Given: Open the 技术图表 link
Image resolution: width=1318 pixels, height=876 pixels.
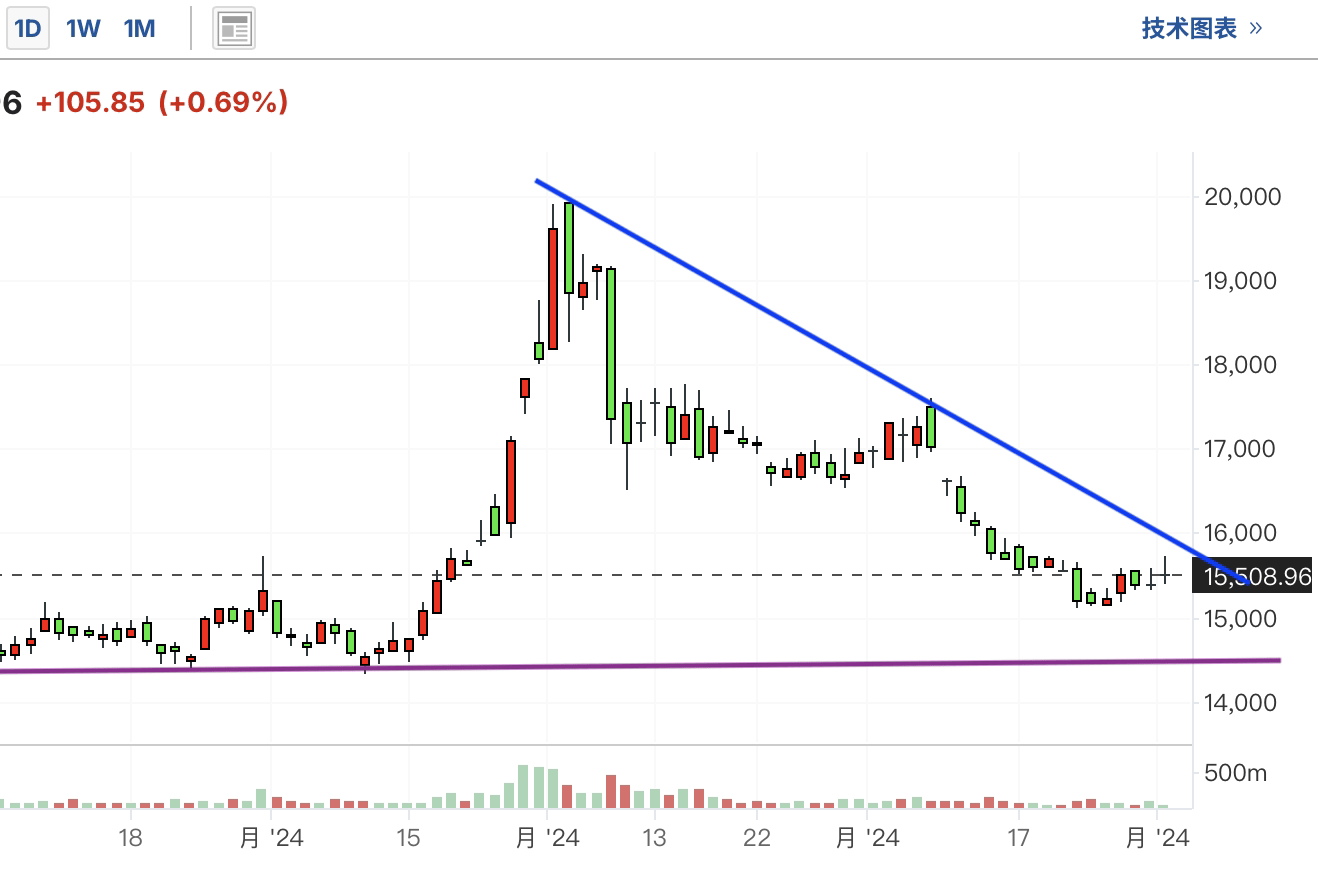Looking at the screenshot, I should click(1202, 28).
